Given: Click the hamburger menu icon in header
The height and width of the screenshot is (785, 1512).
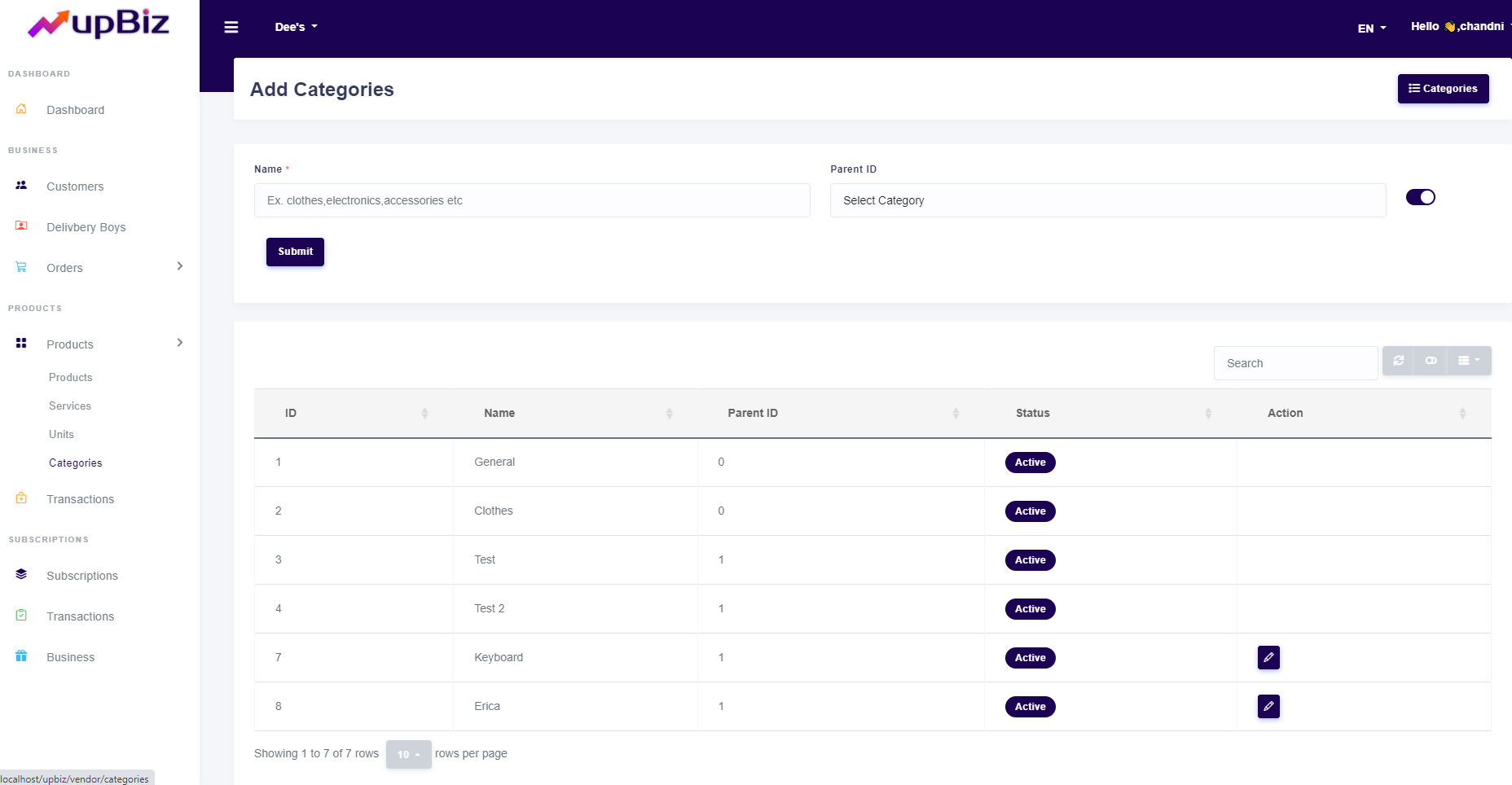Looking at the screenshot, I should 231,27.
